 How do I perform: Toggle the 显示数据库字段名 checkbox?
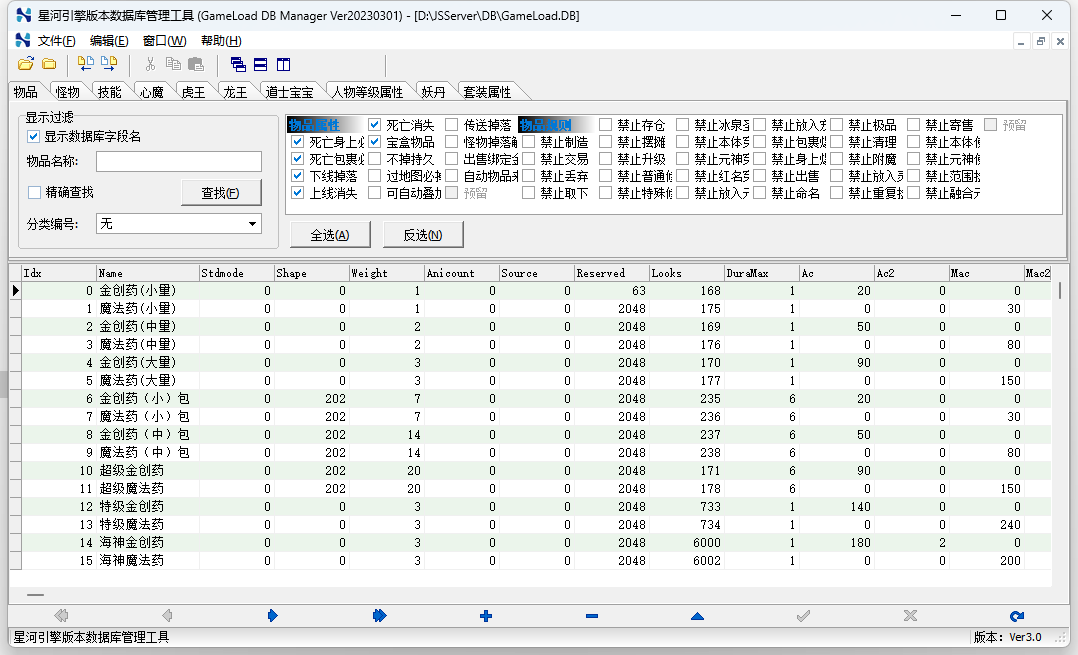tap(34, 137)
